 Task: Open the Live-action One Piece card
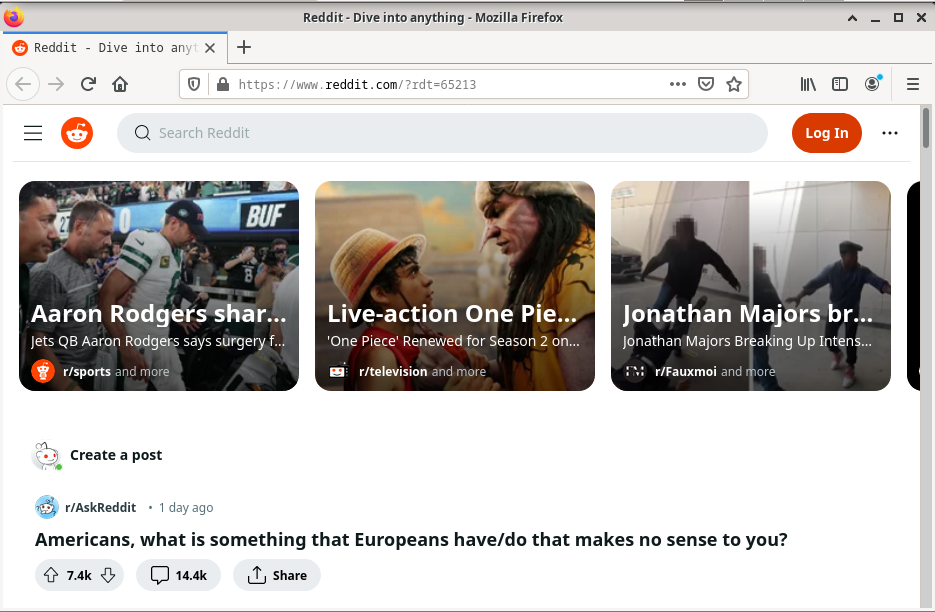pyautogui.click(x=454, y=286)
